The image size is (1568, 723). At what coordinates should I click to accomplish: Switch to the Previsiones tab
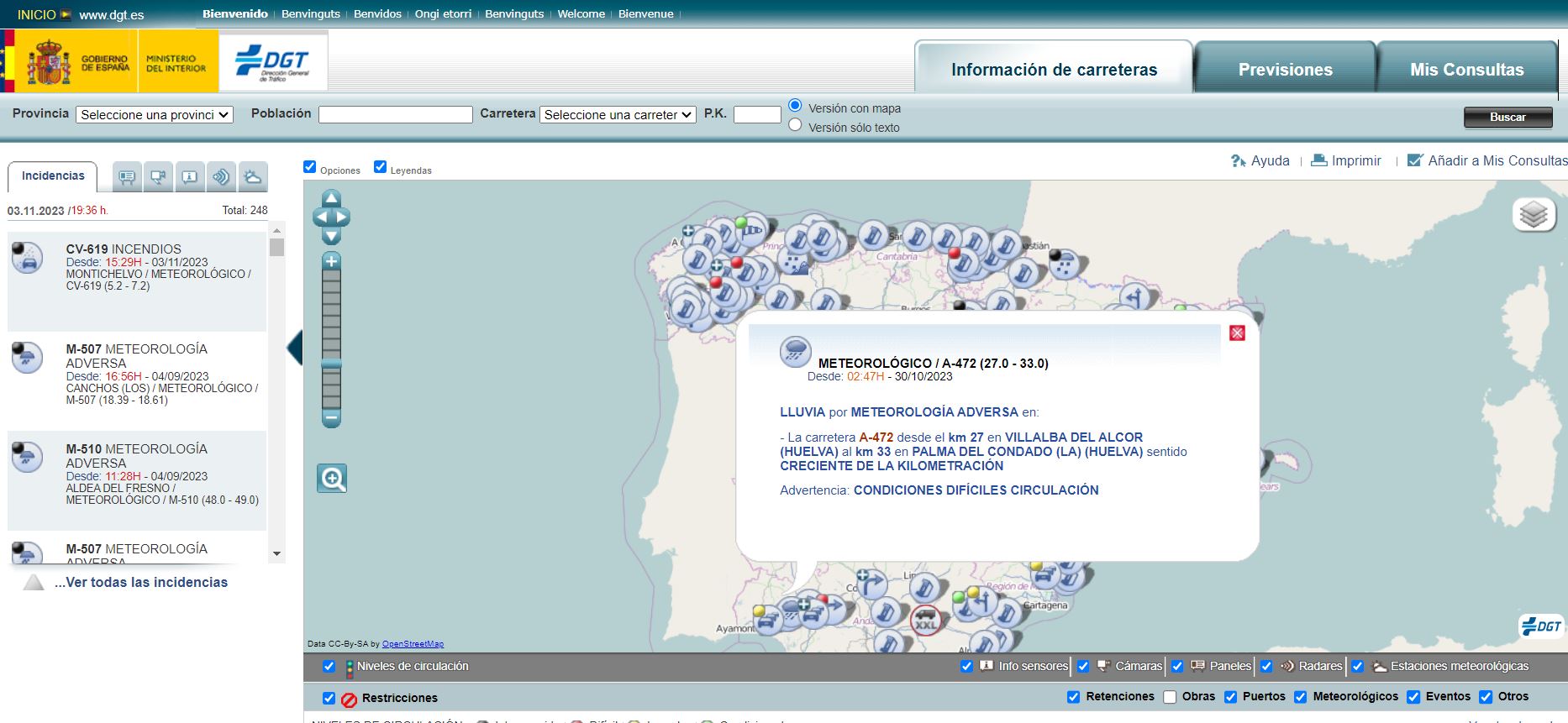1285,70
